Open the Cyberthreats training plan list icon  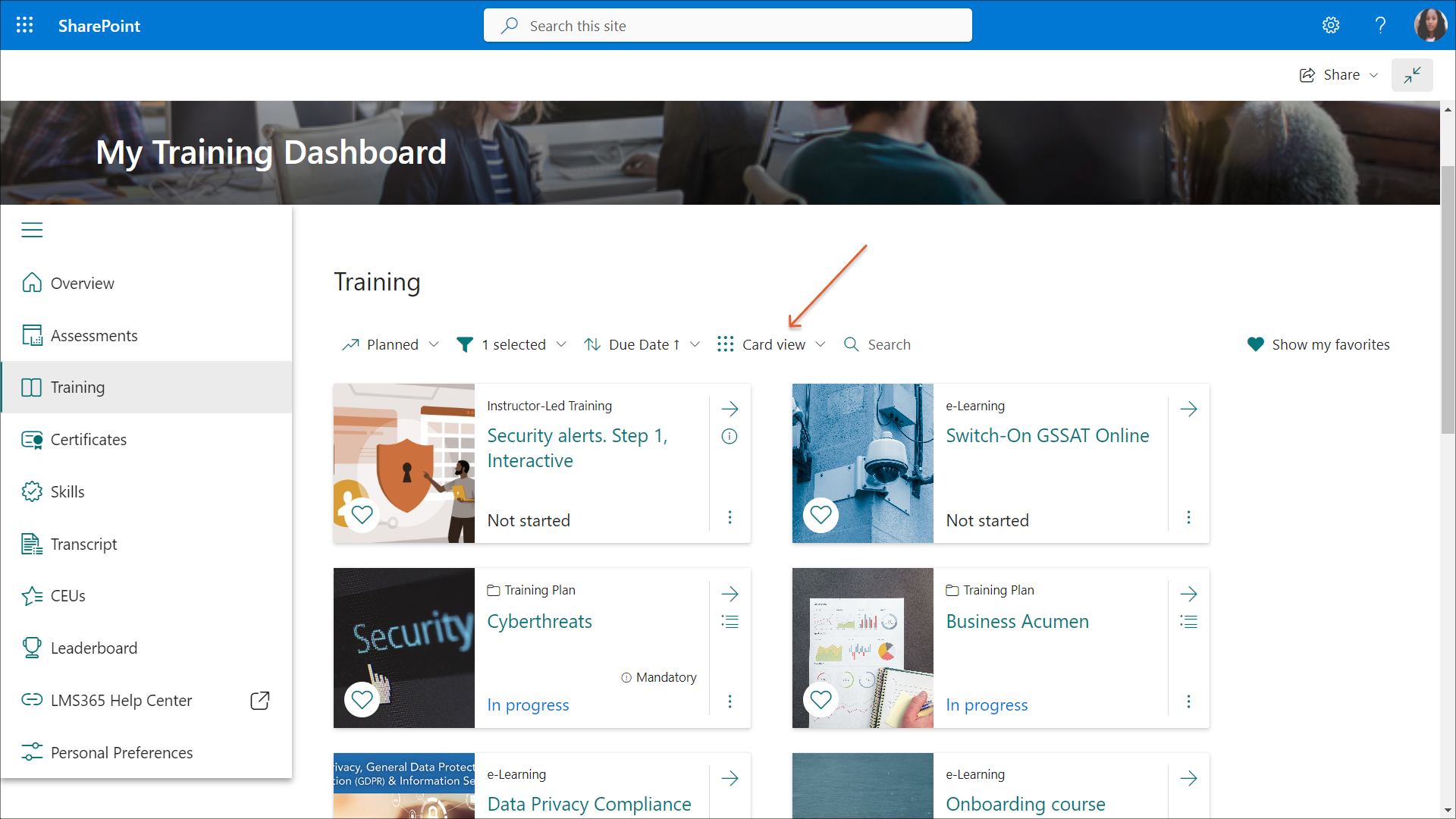[730, 622]
